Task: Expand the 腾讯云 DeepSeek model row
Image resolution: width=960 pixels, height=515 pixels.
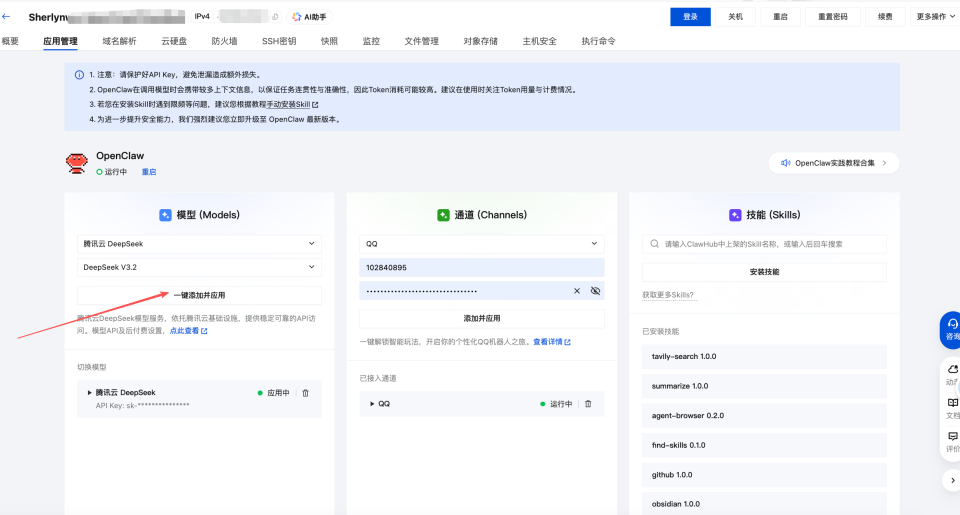Action: point(89,393)
